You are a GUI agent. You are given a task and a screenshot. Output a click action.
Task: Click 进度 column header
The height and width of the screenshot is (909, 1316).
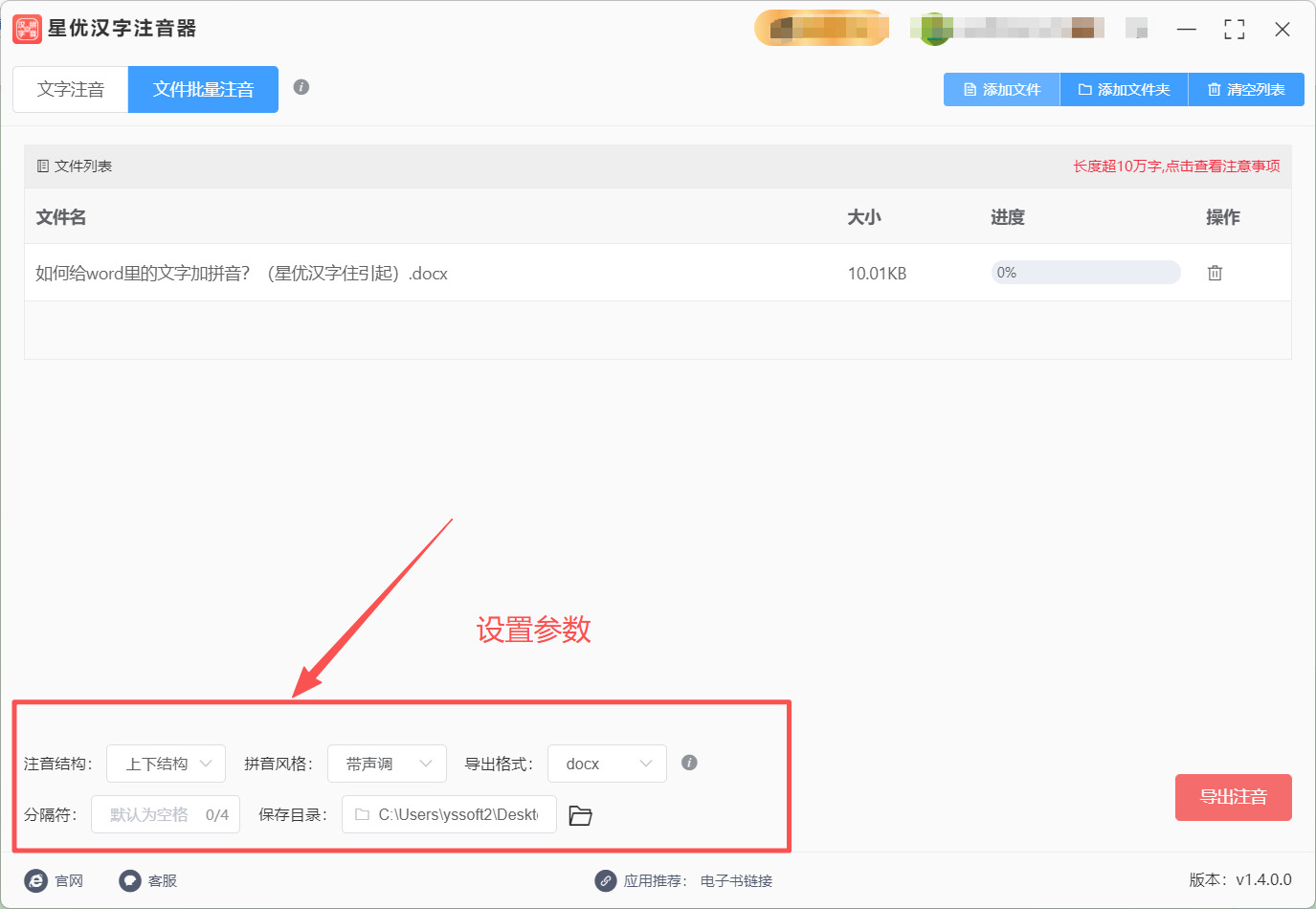pyautogui.click(x=1008, y=217)
